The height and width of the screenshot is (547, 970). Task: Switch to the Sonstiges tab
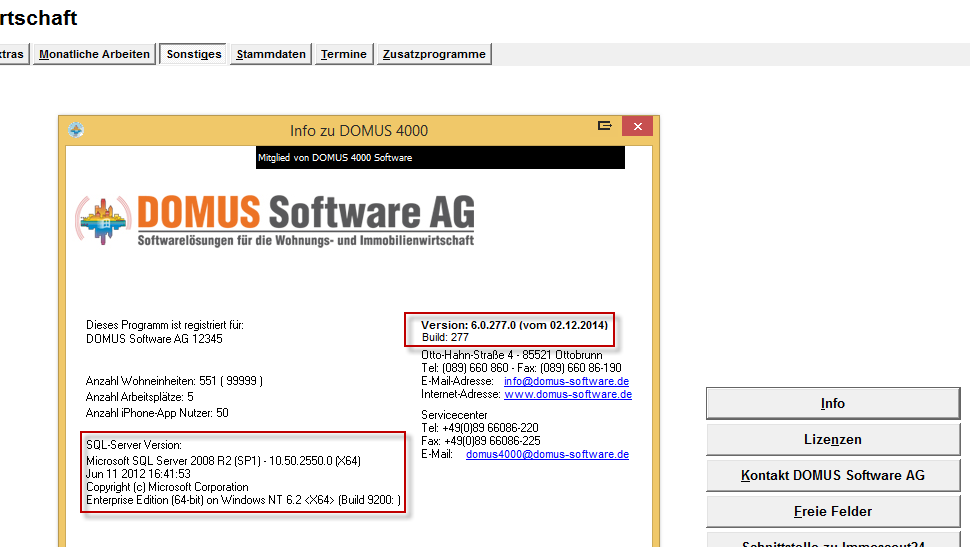[x=194, y=54]
